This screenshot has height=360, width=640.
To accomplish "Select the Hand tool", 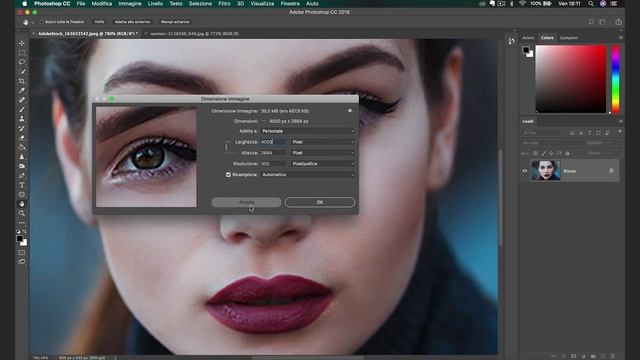I will pos(22,204).
